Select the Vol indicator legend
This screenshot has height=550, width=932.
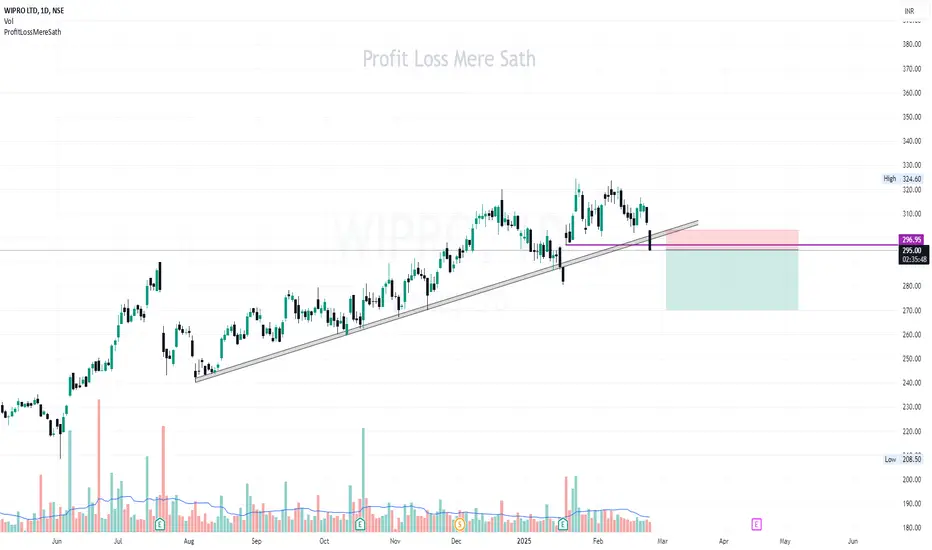[8, 21]
